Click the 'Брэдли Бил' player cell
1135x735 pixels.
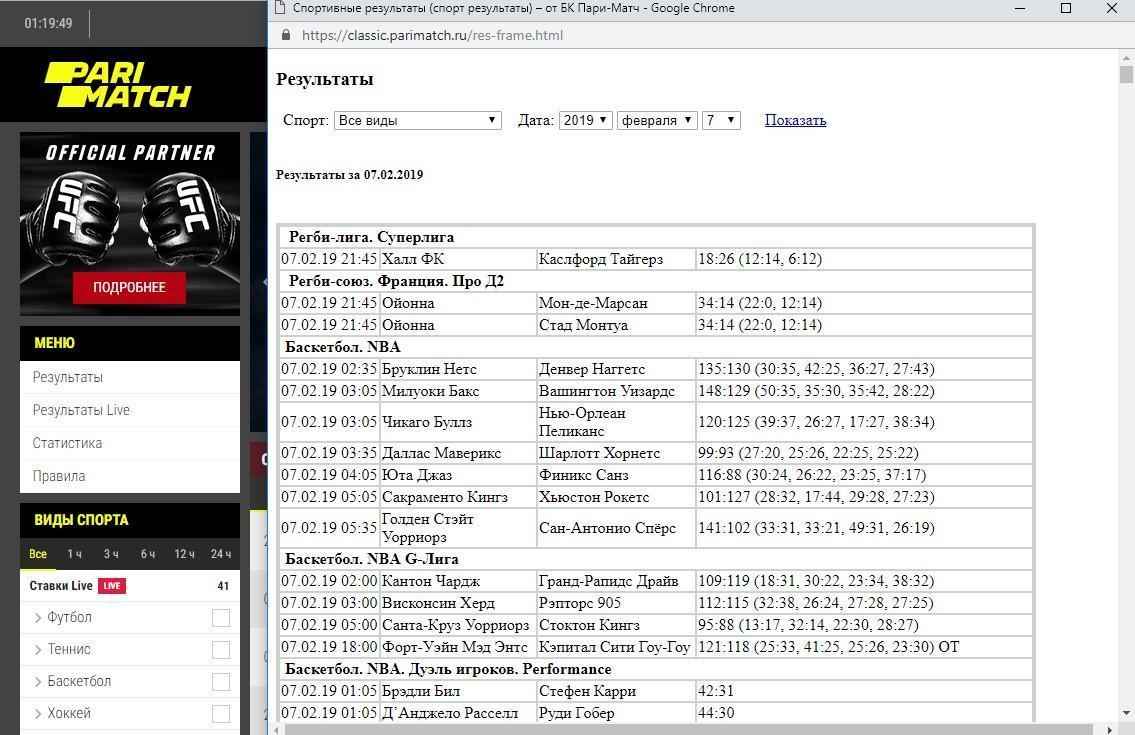[457, 692]
